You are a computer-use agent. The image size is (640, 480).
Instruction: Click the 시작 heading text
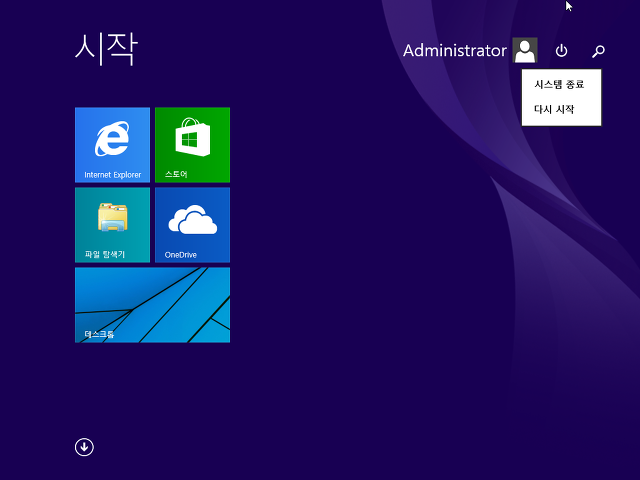106,49
